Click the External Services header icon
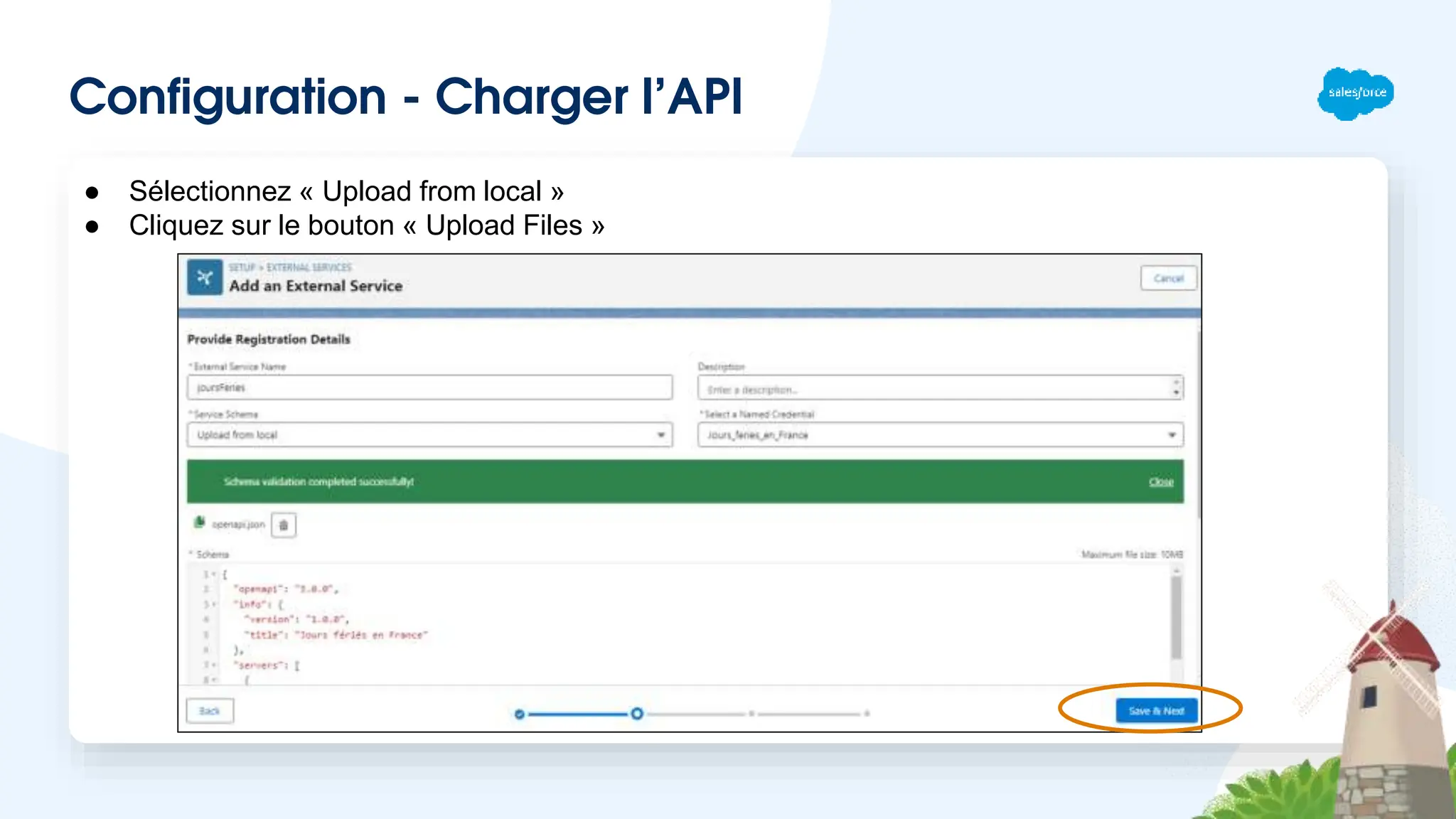 [x=205, y=277]
